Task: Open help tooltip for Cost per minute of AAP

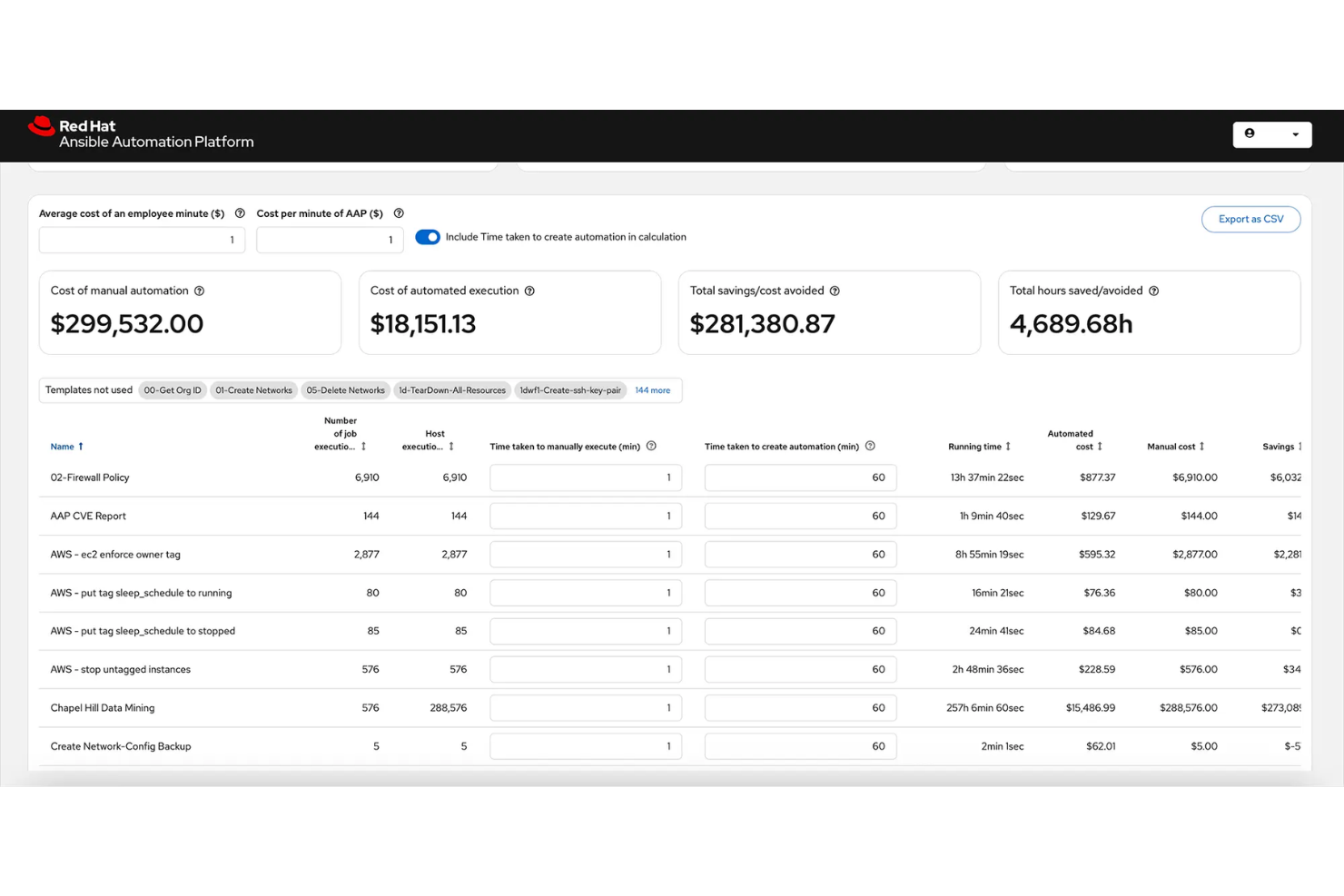Action: pos(399,212)
